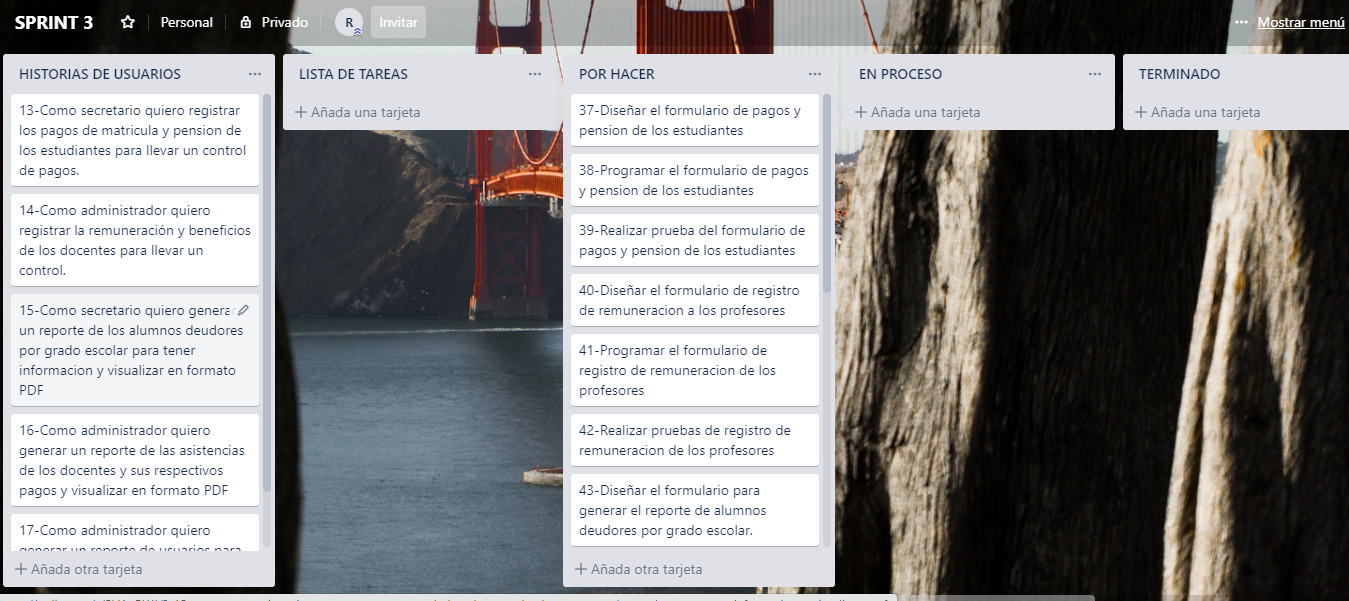Image resolution: width=1349 pixels, height=601 pixels.
Task: Open HISTORIAS DE USUARIOS list options menu
Action: (255, 74)
